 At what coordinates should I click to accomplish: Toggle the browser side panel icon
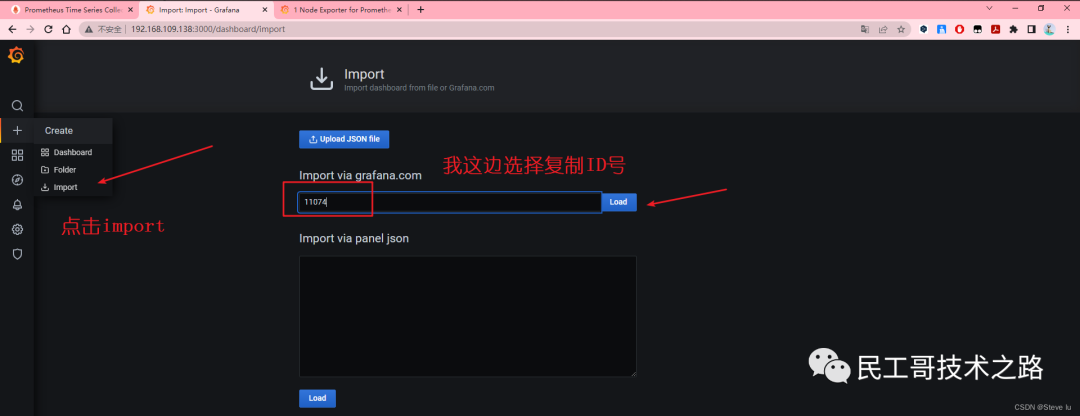click(1031, 30)
